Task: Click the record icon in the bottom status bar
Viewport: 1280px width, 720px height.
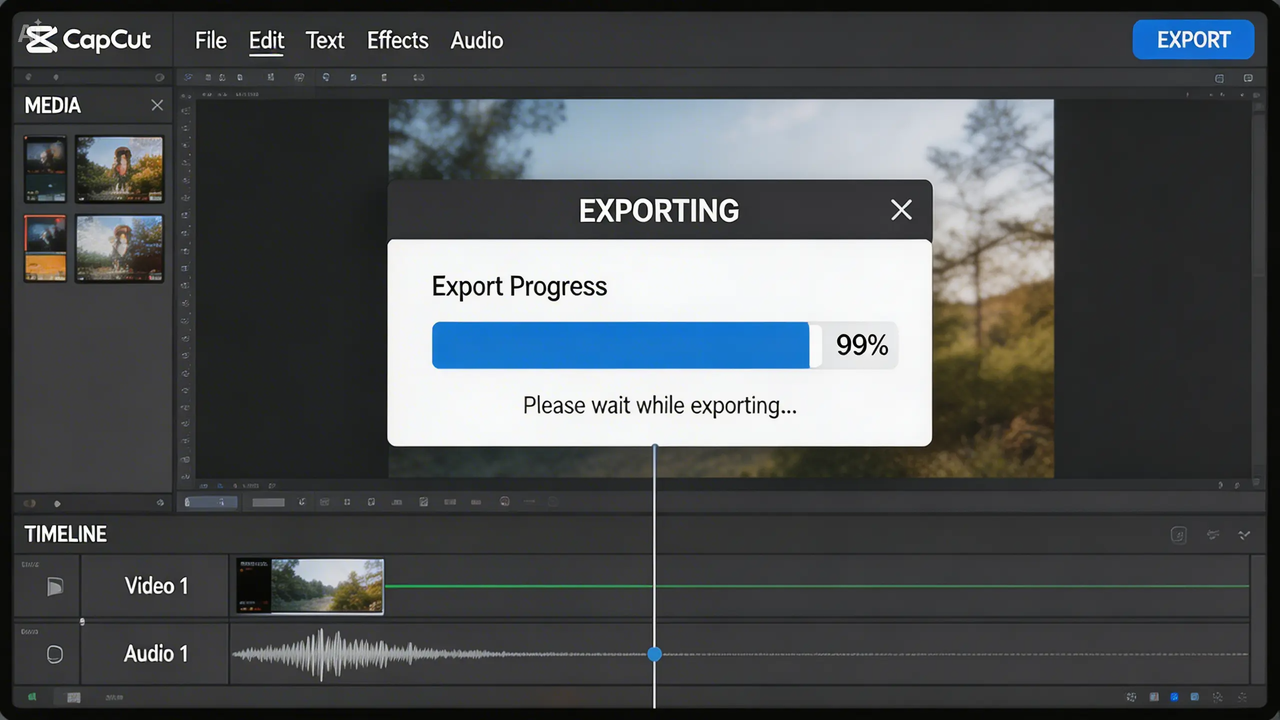Action: [x=33, y=697]
